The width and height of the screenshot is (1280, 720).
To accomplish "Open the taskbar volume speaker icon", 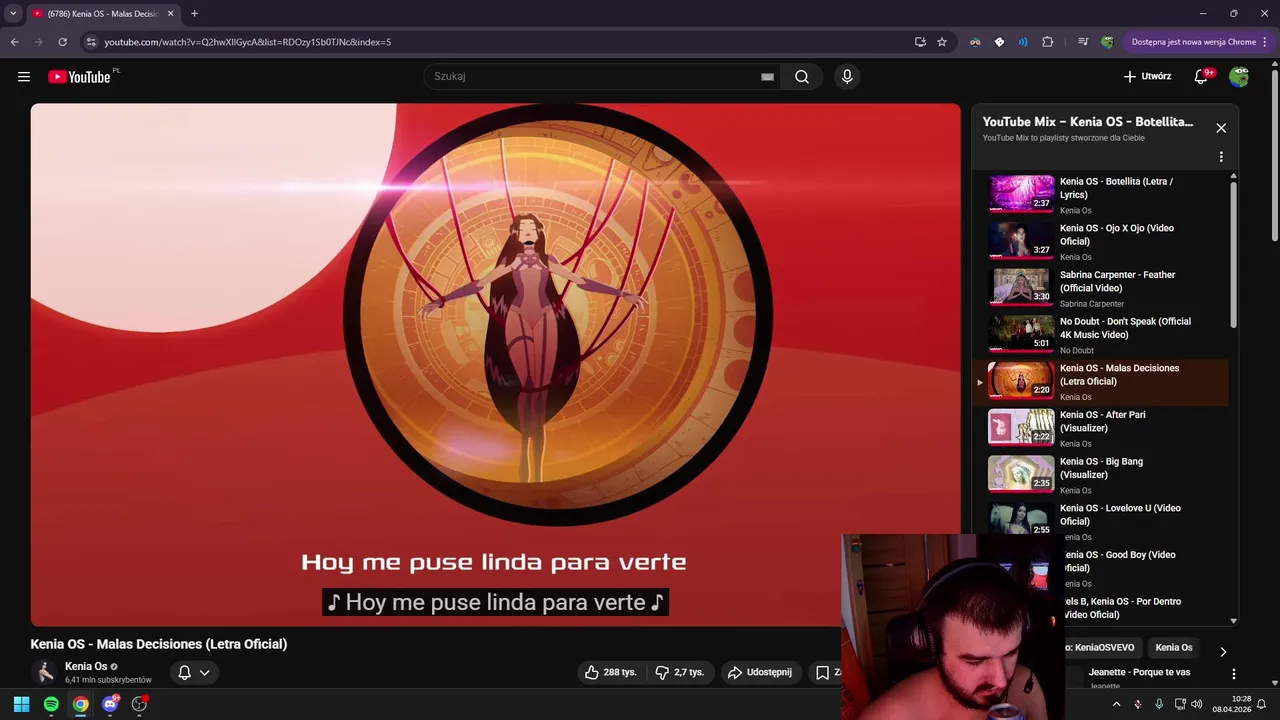I will click(1197, 704).
